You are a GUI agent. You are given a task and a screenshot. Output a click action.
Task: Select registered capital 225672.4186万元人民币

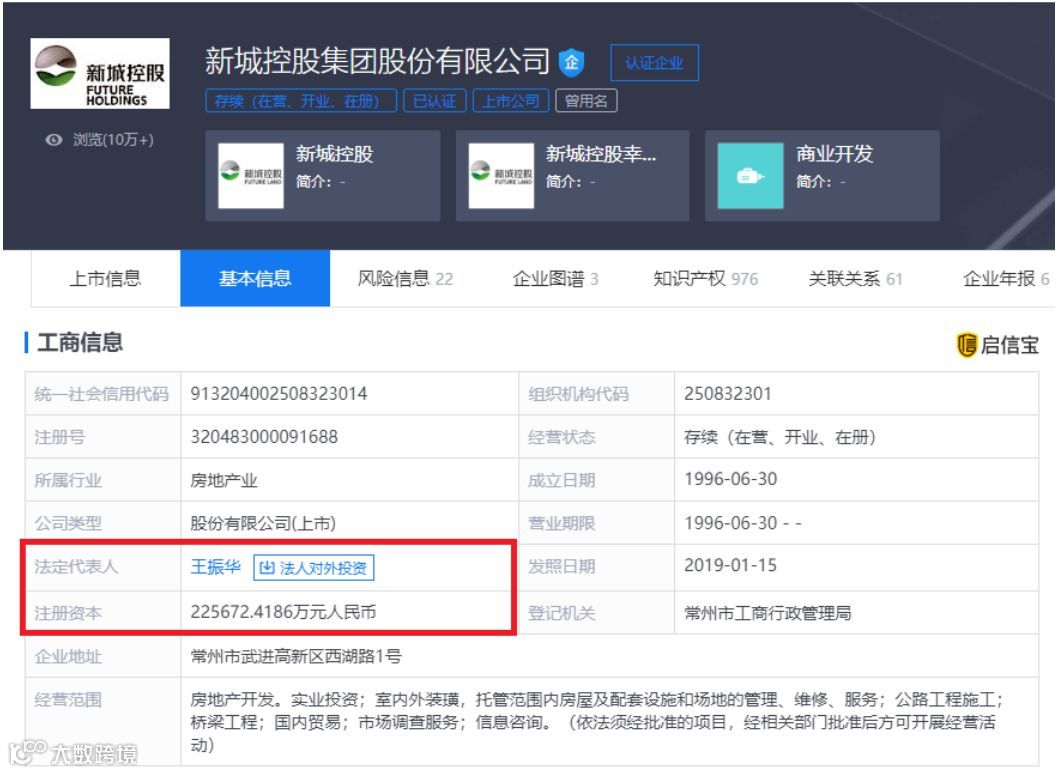(283, 612)
